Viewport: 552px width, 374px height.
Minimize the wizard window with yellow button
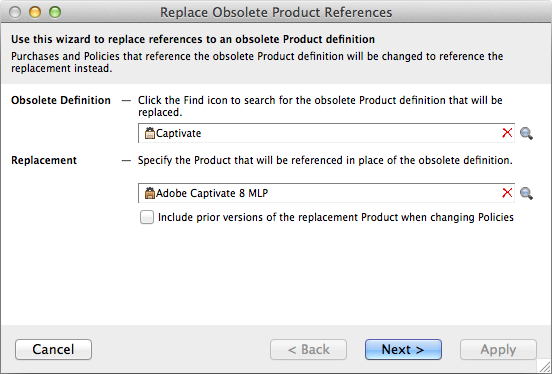click(35, 12)
